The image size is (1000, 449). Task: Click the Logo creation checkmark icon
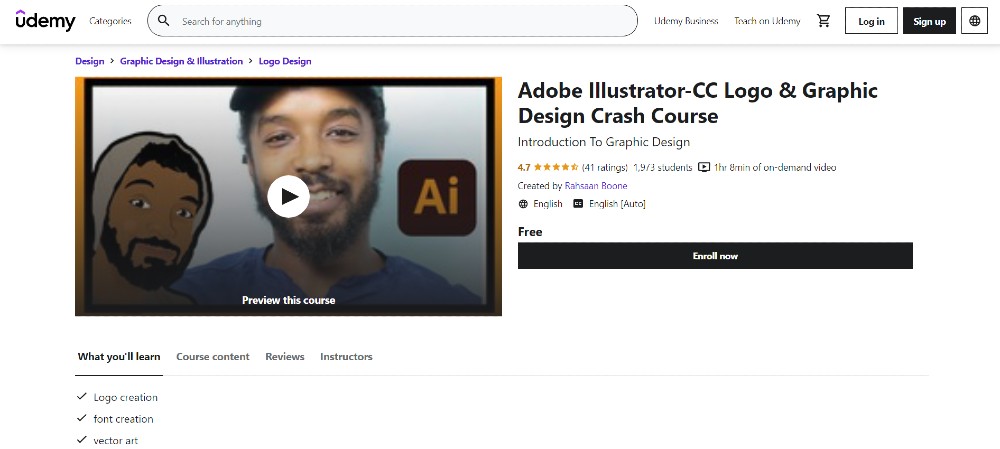82,397
